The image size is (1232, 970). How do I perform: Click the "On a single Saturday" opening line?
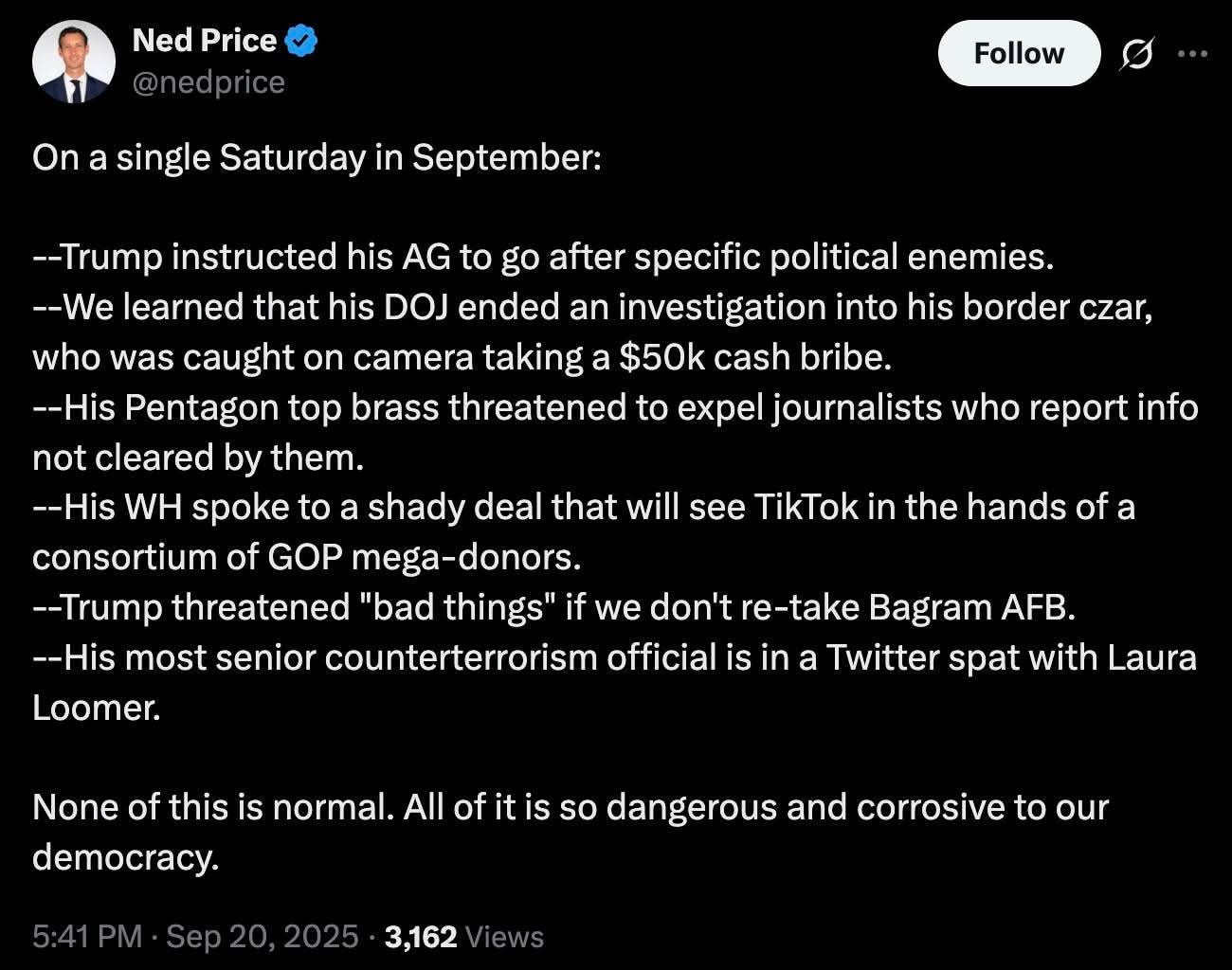(317, 157)
